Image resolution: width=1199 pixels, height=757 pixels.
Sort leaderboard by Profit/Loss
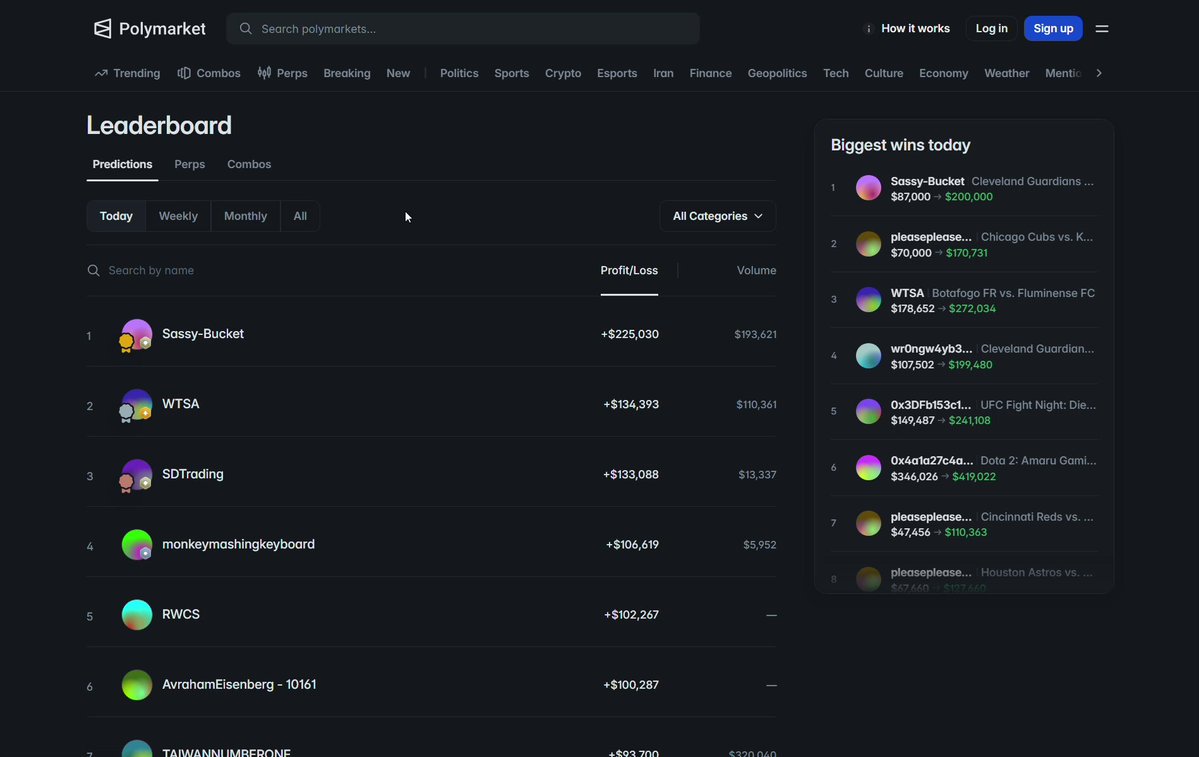pyautogui.click(x=629, y=270)
